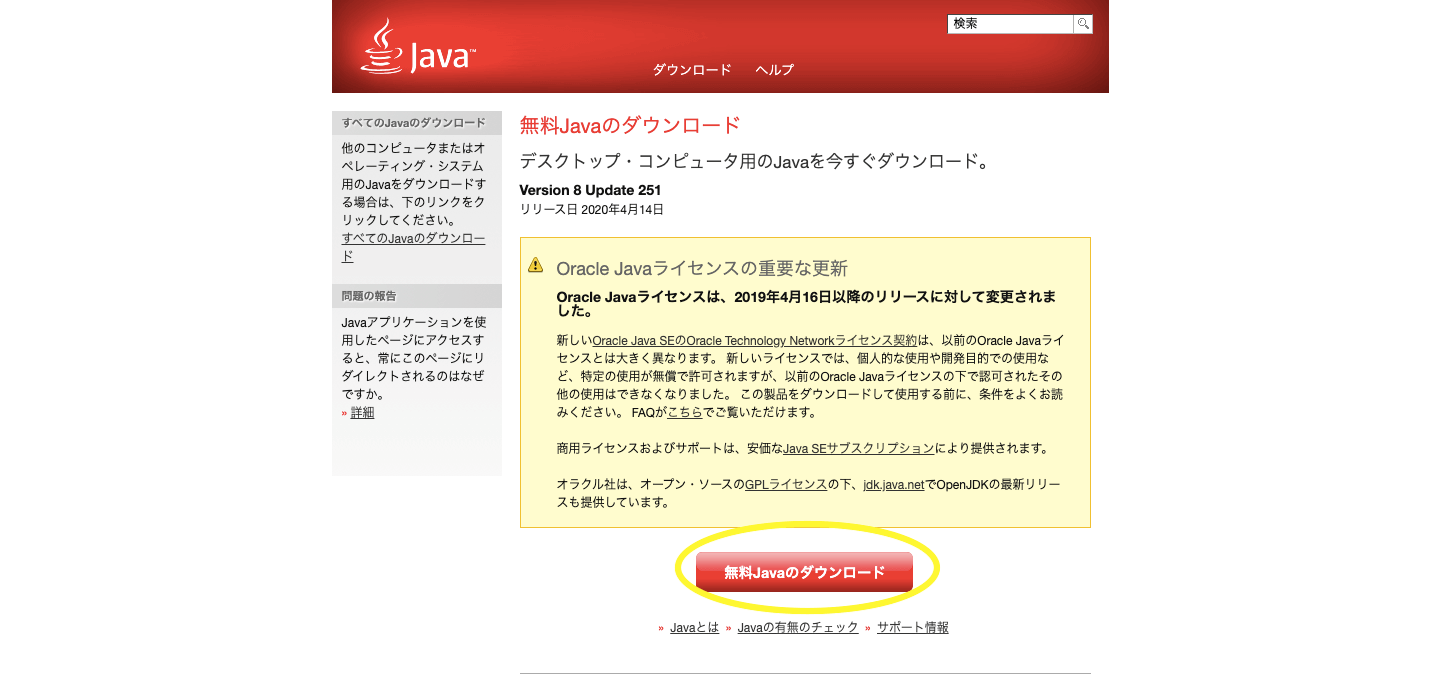
Task: Click the yellow warning triangle icon
Action: point(536,266)
